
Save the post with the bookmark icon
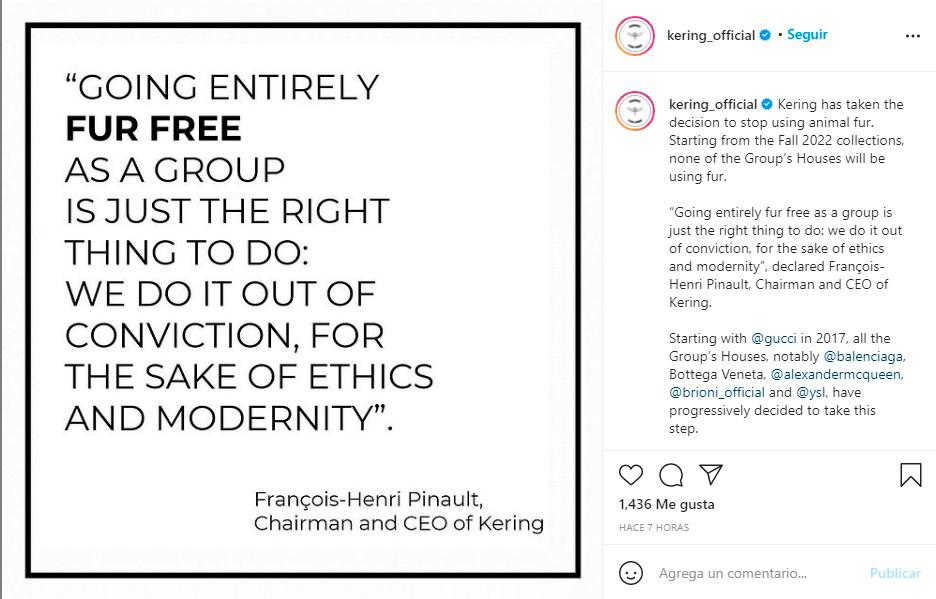tap(910, 475)
